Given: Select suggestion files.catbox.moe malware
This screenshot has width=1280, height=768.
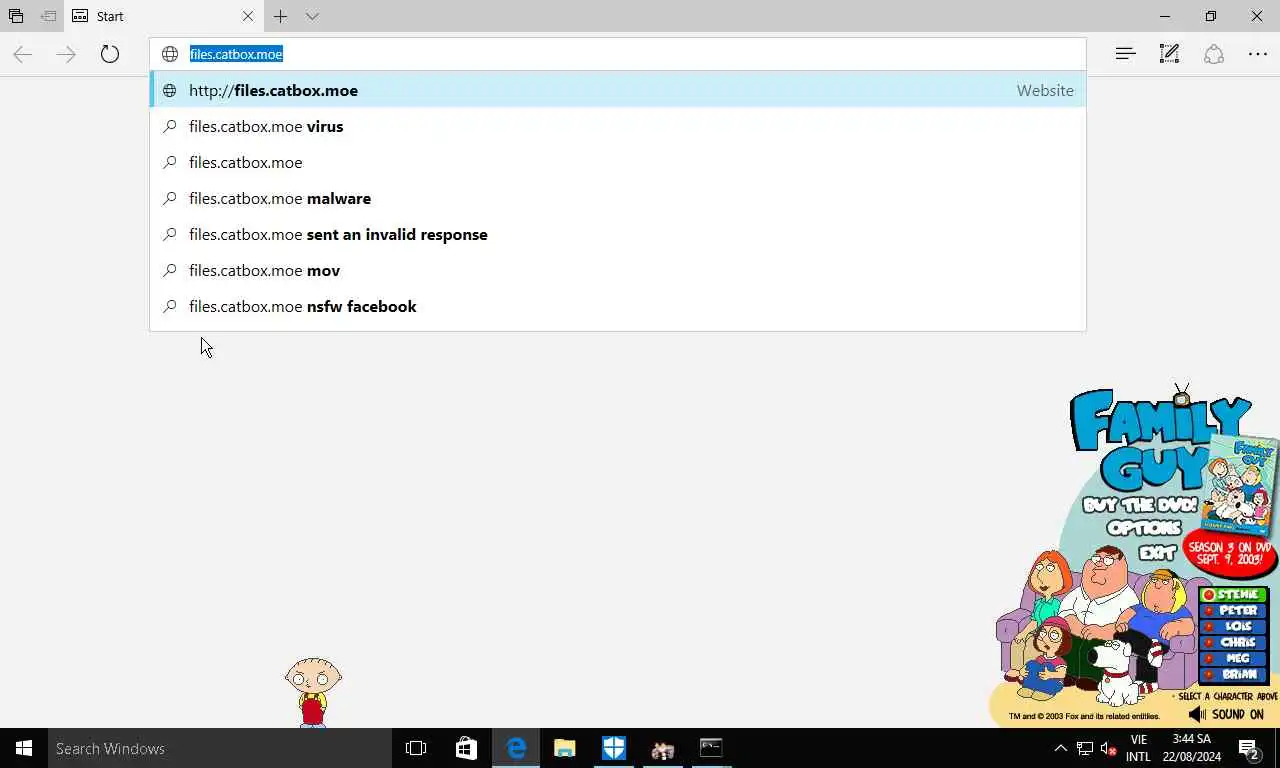Looking at the screenshot, I should [618, 198].
